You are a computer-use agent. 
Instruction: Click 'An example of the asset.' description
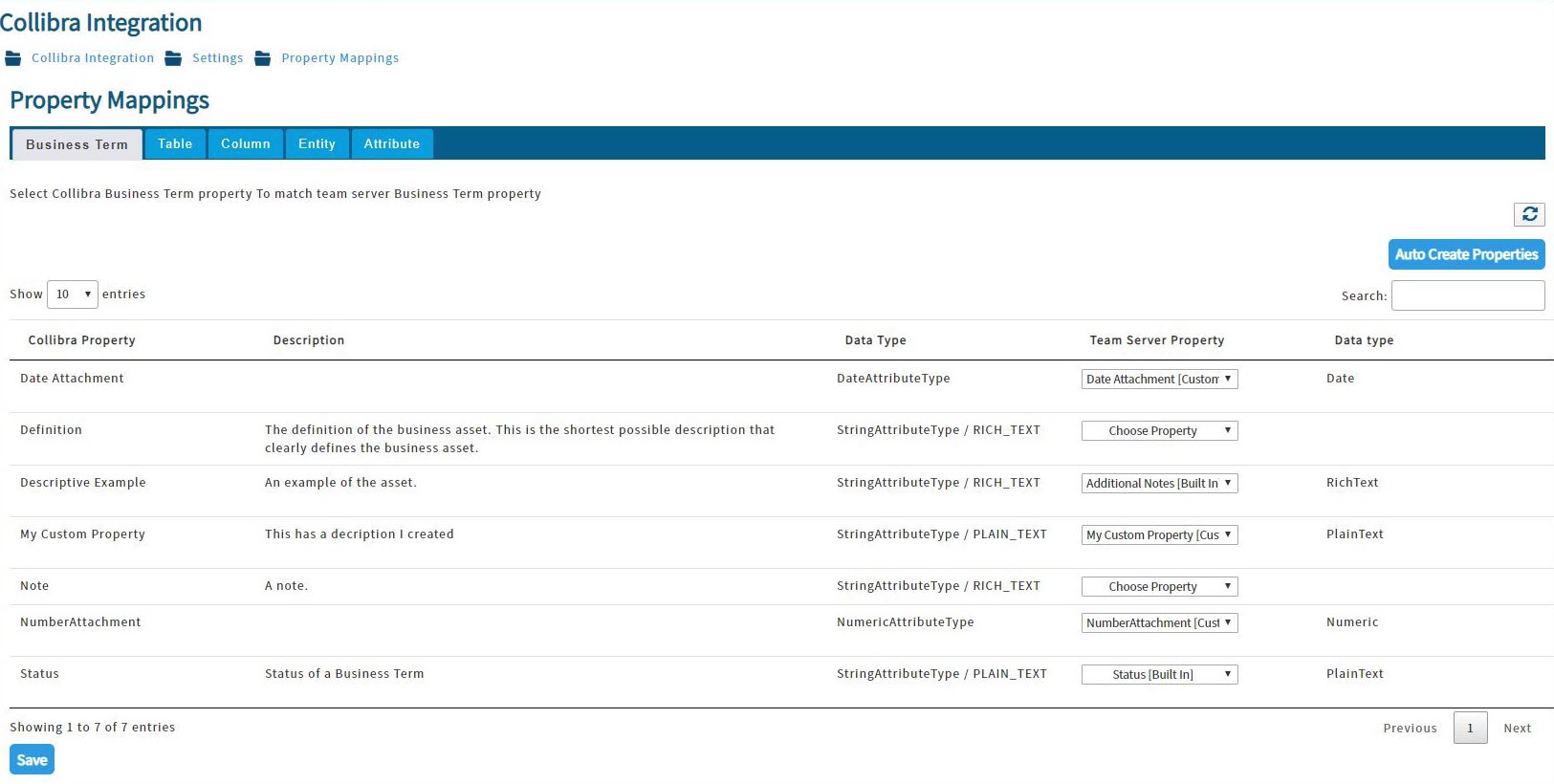[x=341, y=483]
